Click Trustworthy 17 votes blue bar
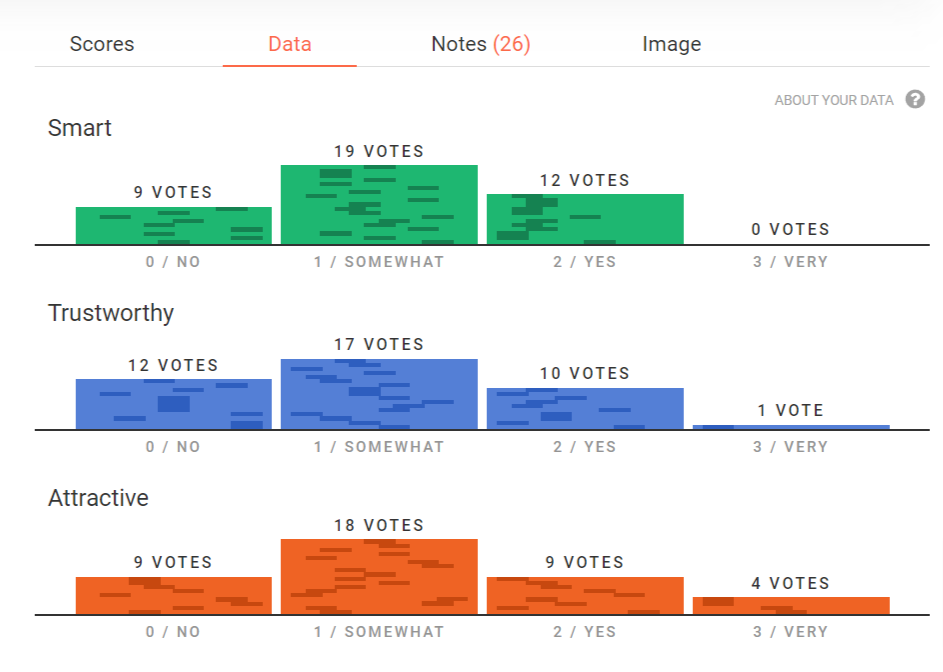Image resolution: width=943 pixels, height=672 pixels. (x=379, y=394)
